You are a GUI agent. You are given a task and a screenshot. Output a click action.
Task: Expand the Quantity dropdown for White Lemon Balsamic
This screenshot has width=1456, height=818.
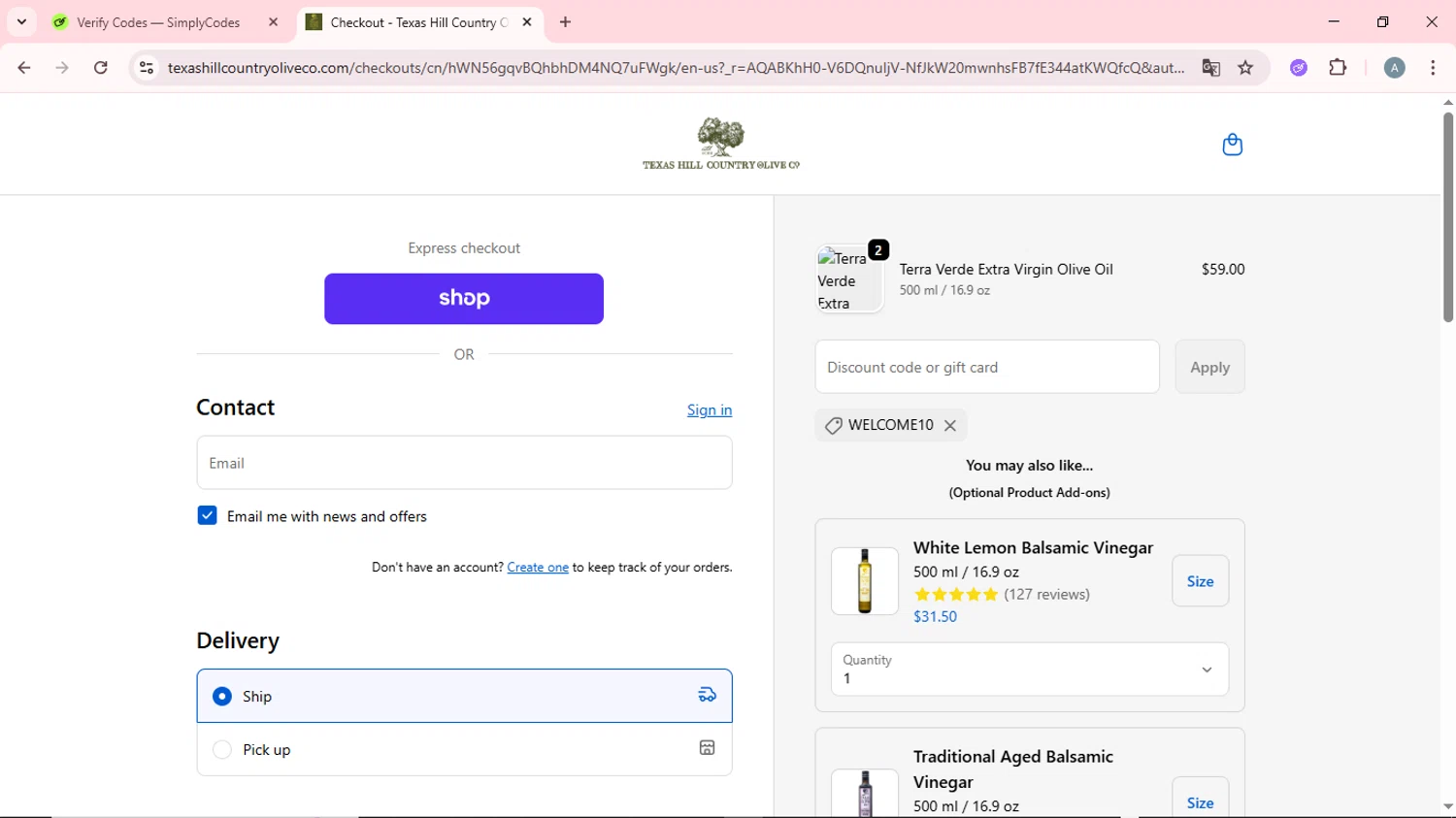[x=1029, y=670]
